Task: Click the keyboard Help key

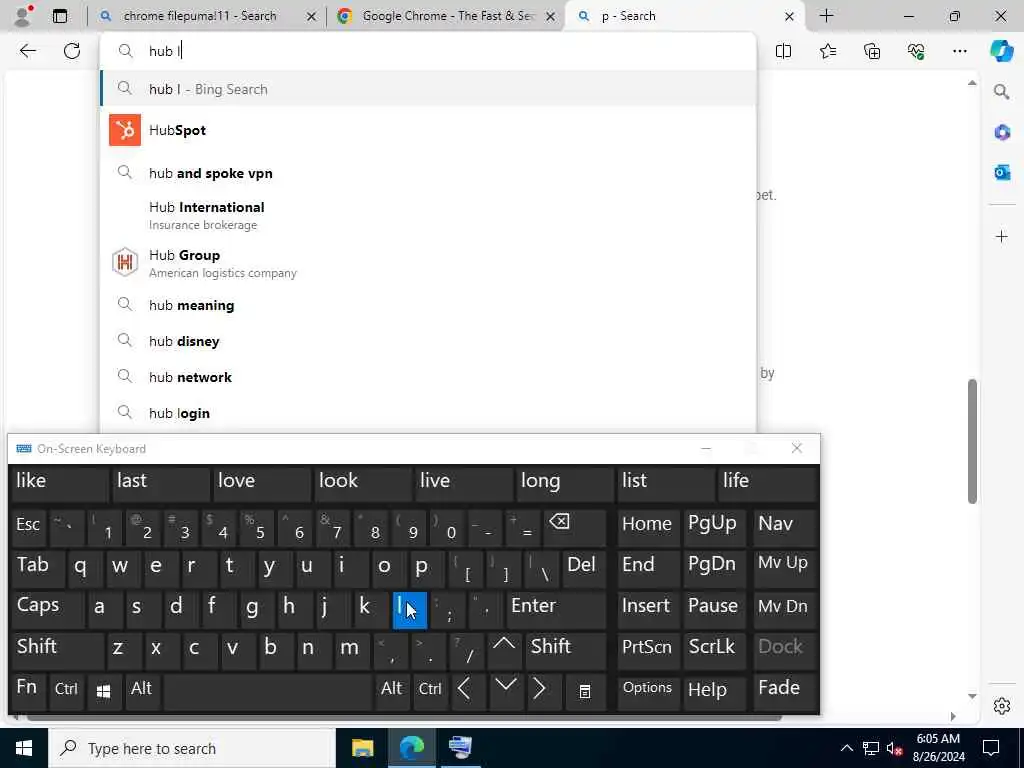Action: pos(713,692)
